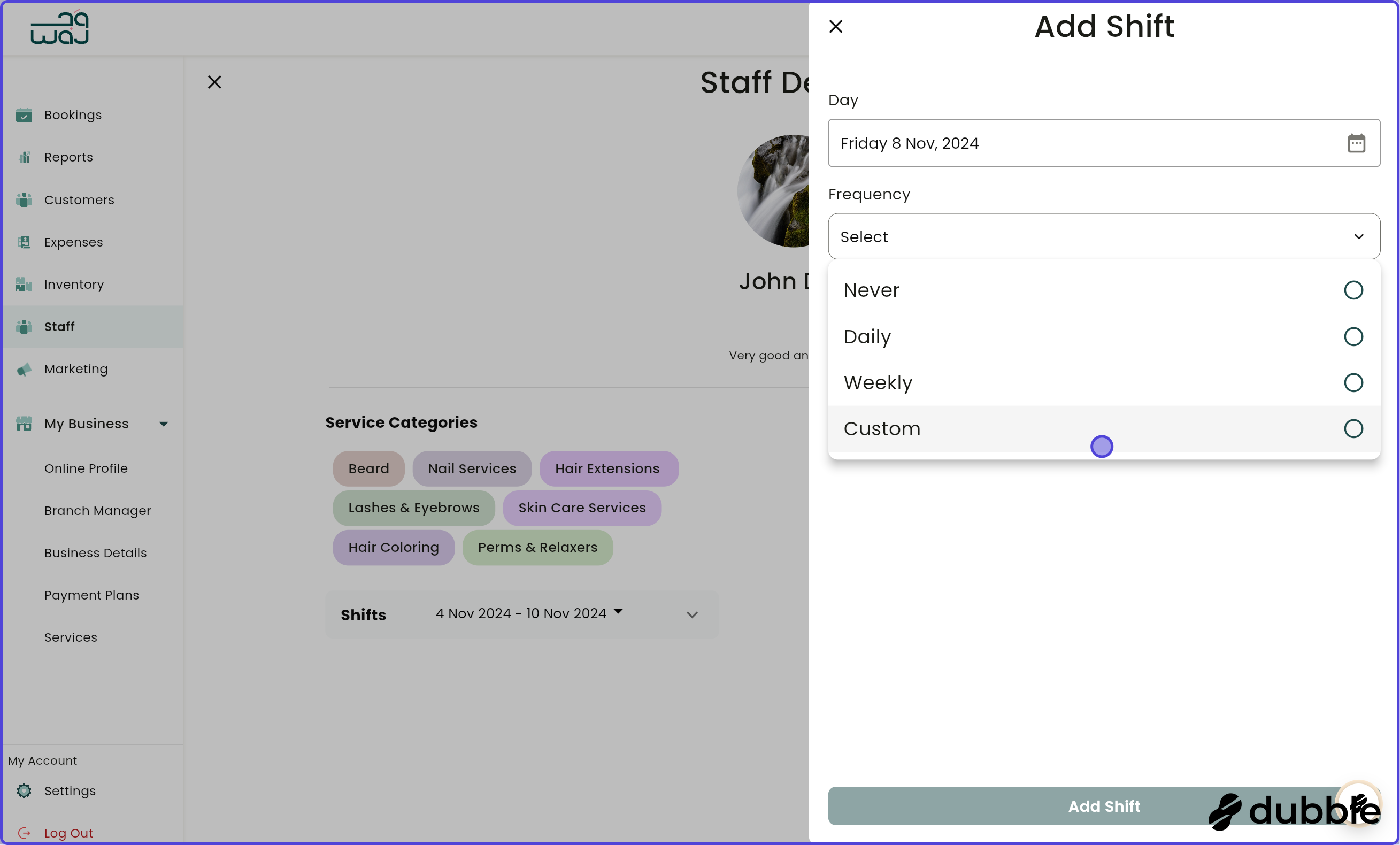
Task: Open the calendar picker in the Day field
Action: [1357, 143]
